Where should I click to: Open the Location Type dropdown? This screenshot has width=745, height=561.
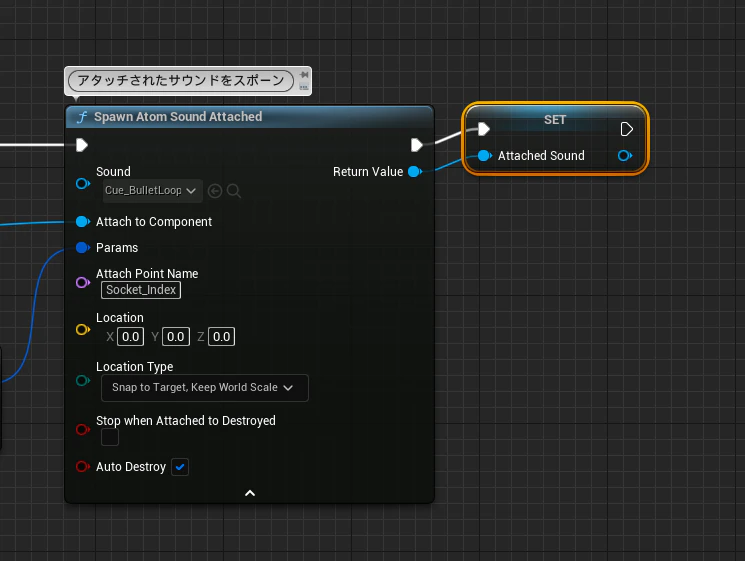tap(205, 388)
